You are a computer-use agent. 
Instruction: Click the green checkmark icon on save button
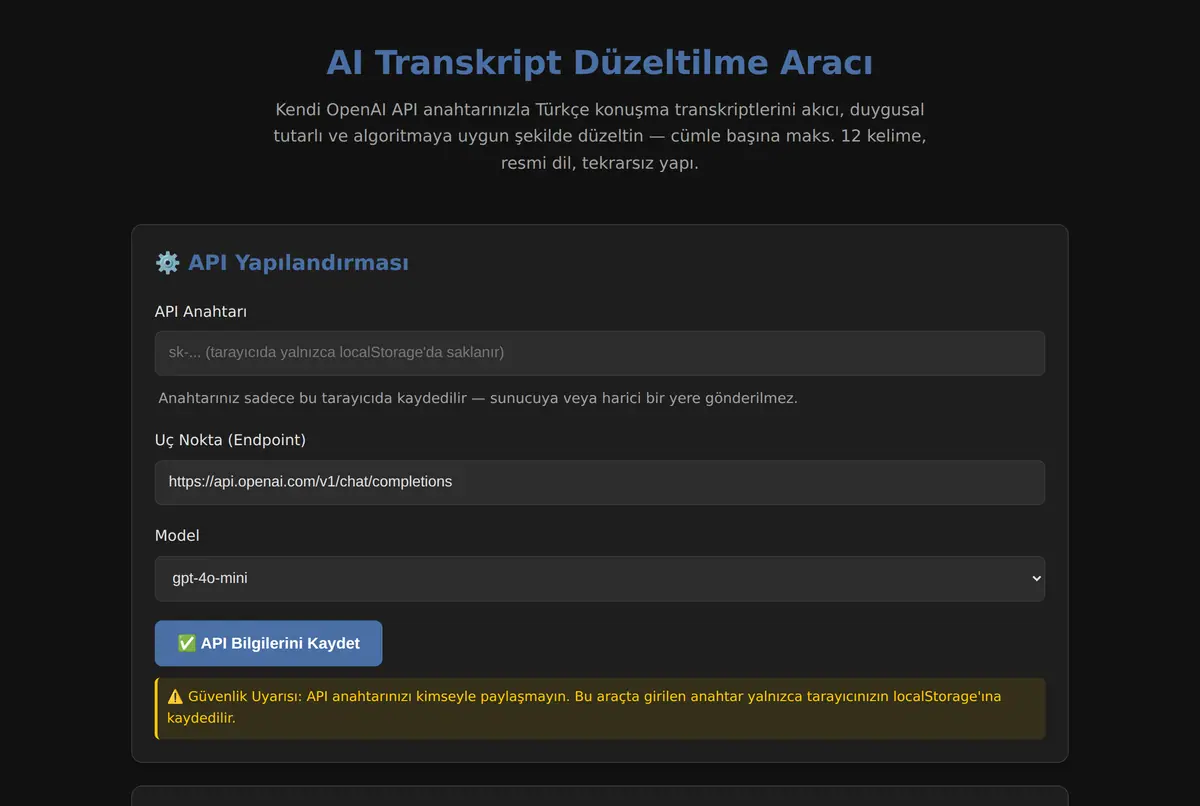point(186,643)
